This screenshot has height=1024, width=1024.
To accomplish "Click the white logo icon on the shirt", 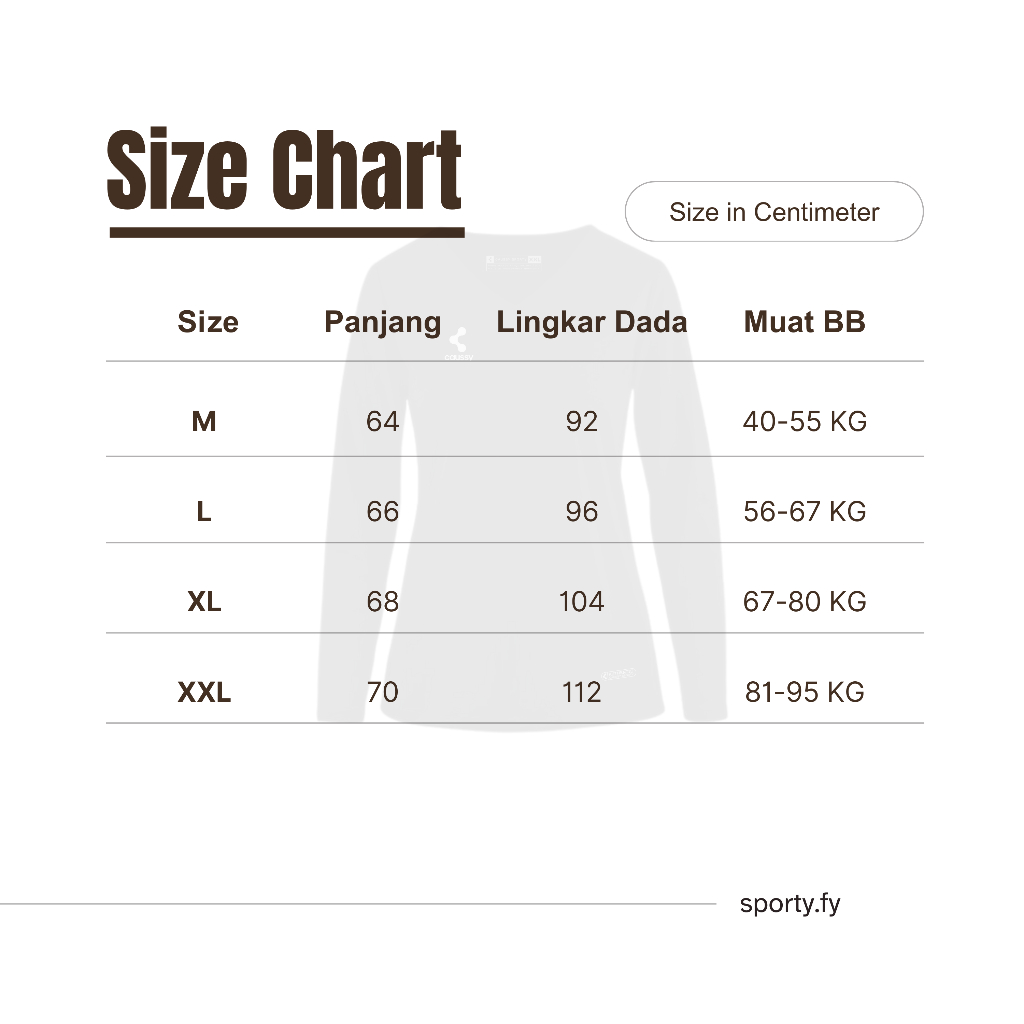I will point(459,341).
